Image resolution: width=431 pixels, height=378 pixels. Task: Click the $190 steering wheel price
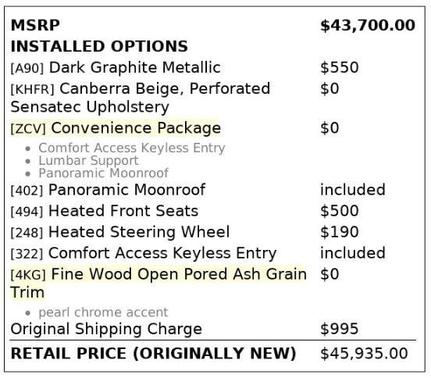click(339, 232)
